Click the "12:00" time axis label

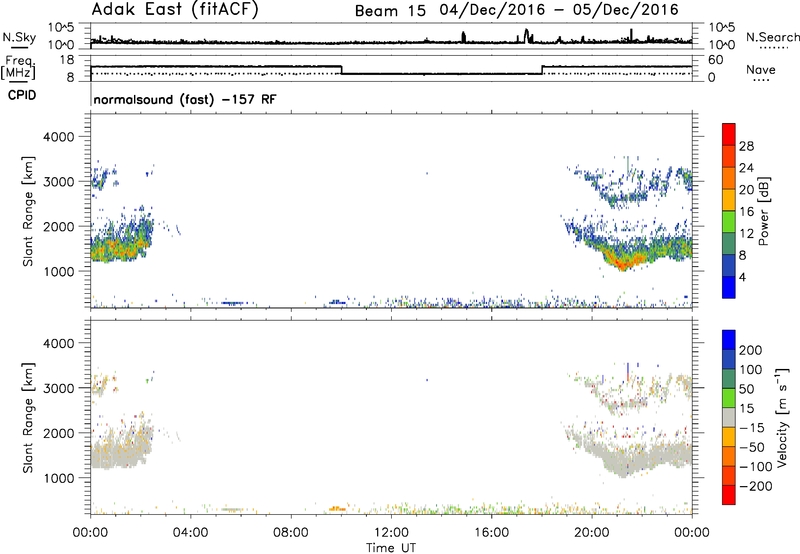[391, 533]
